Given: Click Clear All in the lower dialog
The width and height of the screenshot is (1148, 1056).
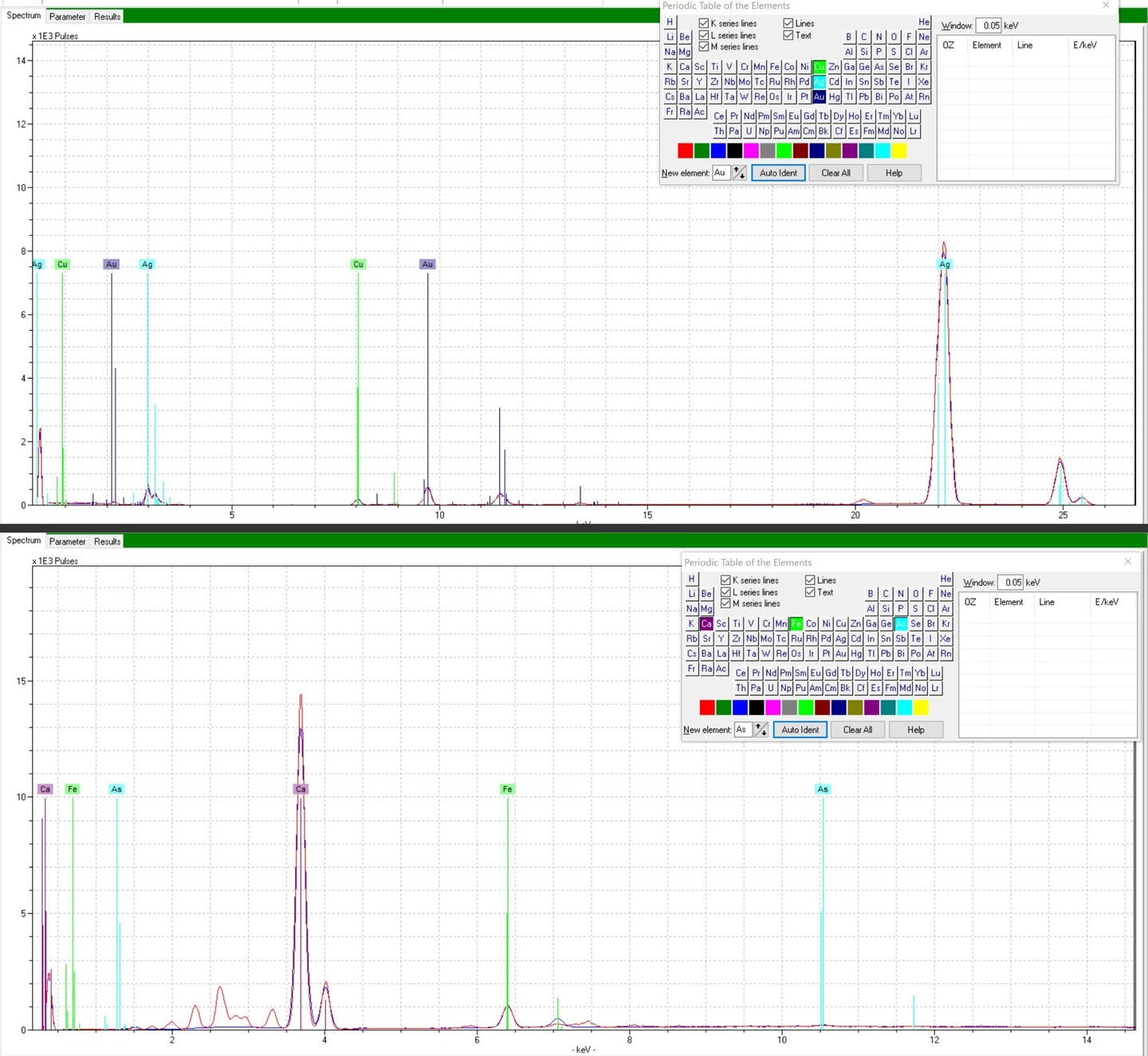Looking at the screenshot, I should [x=857, y=730].
